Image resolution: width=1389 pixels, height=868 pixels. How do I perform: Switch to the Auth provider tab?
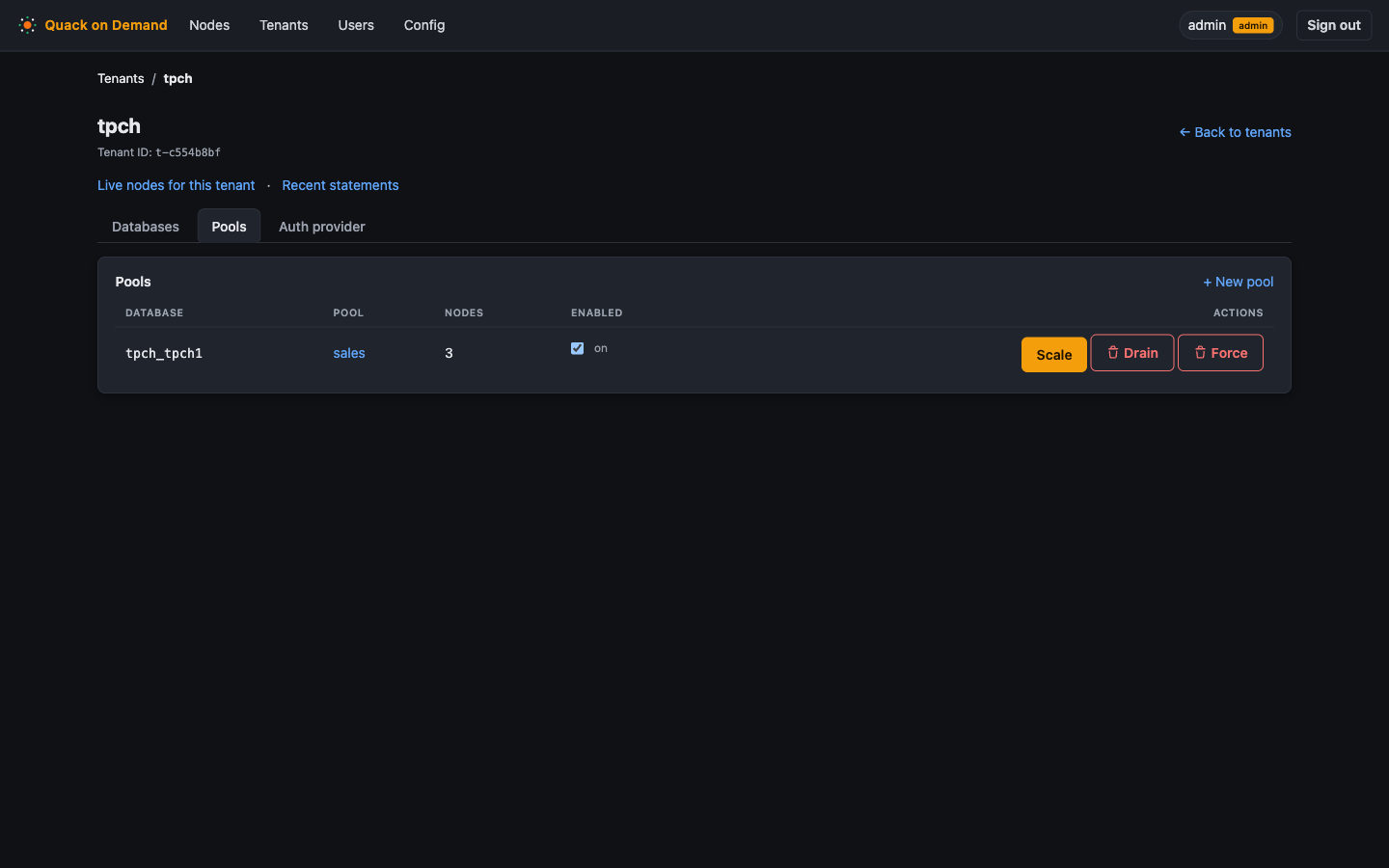coord(322,227)
